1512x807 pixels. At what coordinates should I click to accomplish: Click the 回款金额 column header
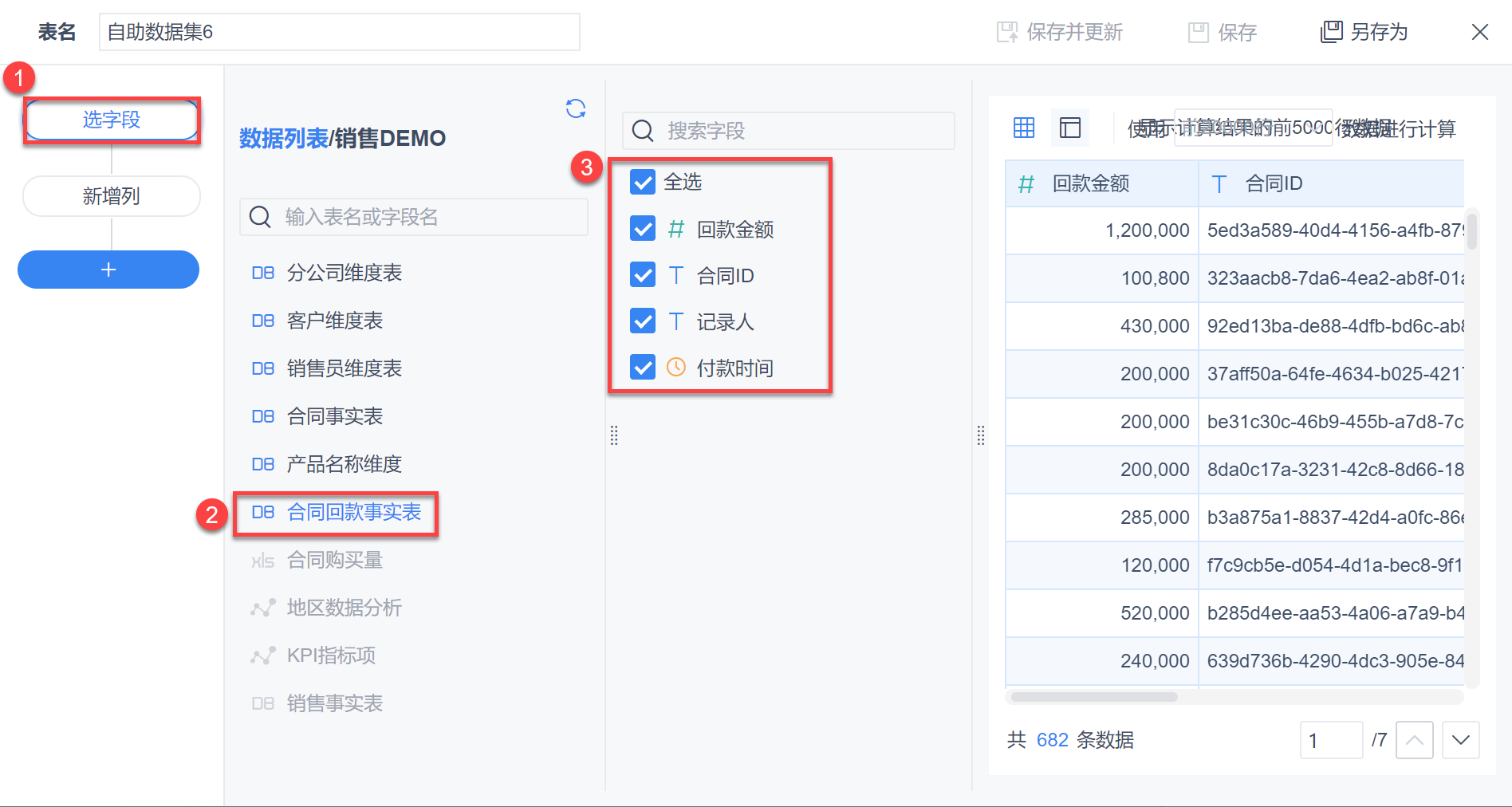pyautogui.click(x=1102, y=184)
